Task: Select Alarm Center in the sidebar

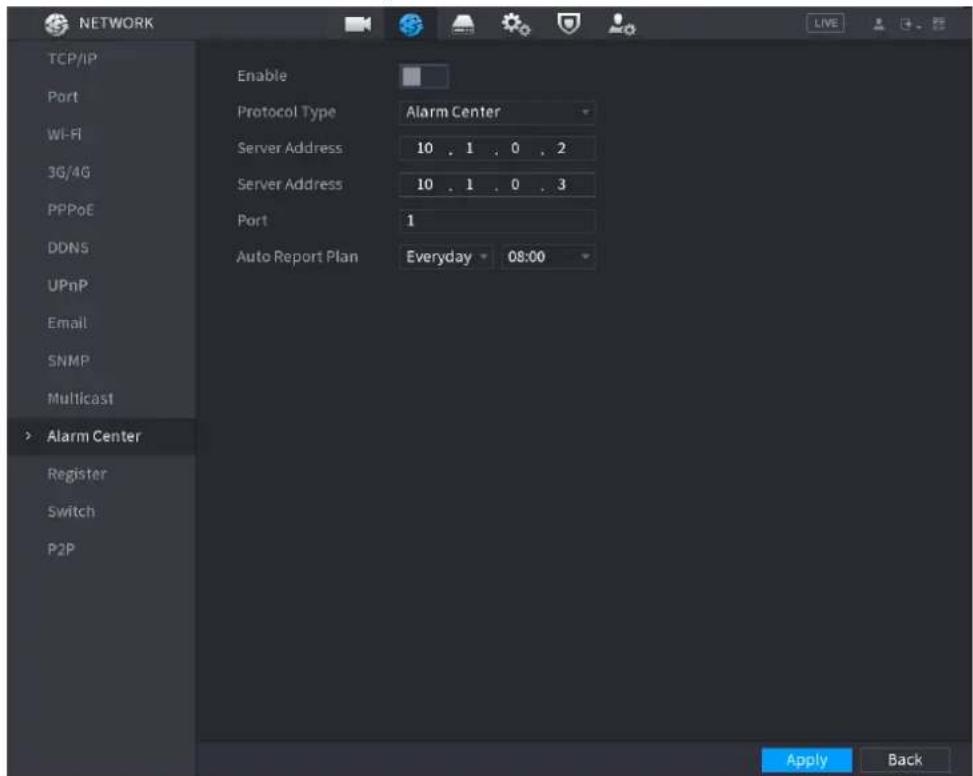Action: point(102,437)
